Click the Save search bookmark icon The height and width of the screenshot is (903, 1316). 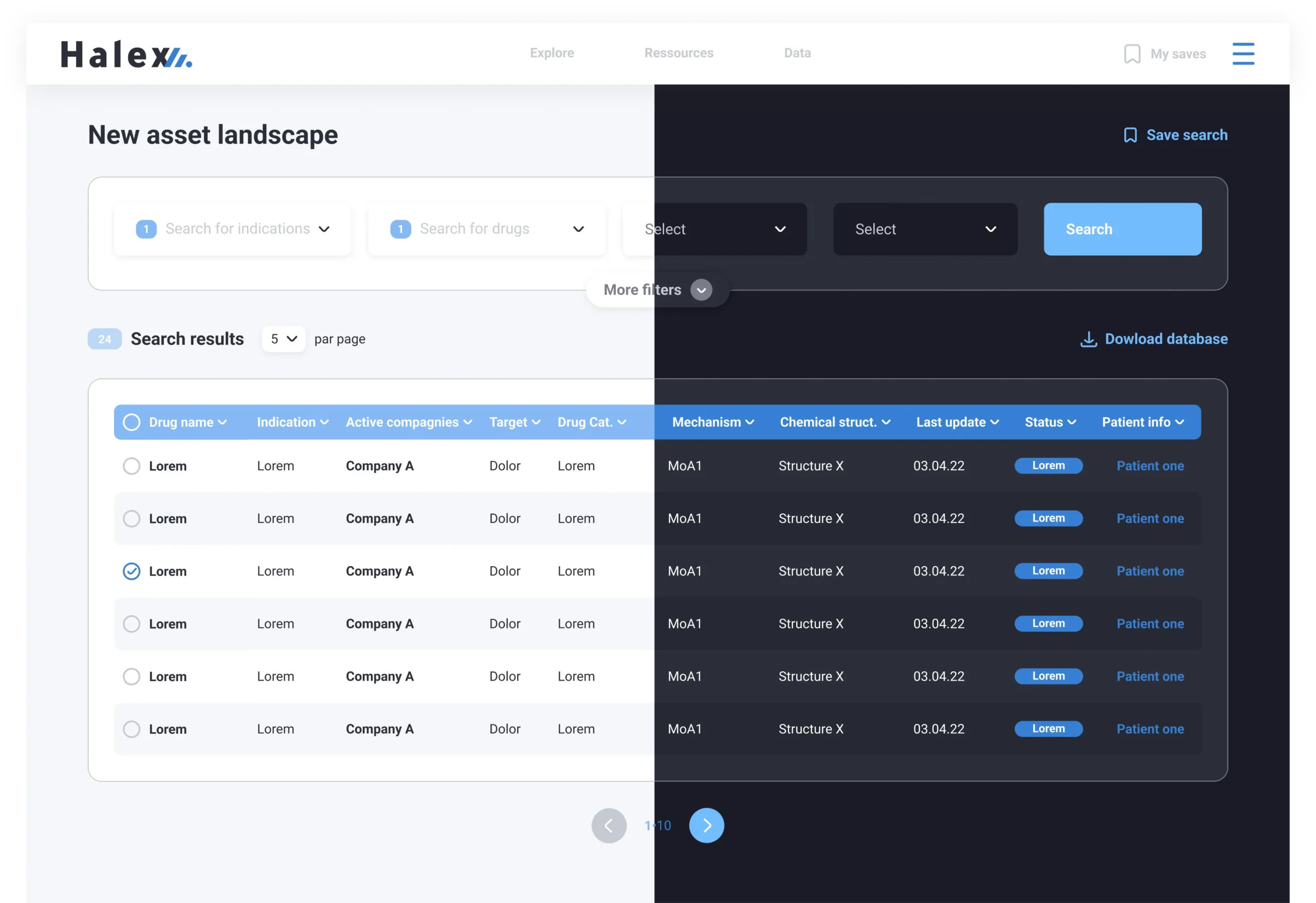1130,135
